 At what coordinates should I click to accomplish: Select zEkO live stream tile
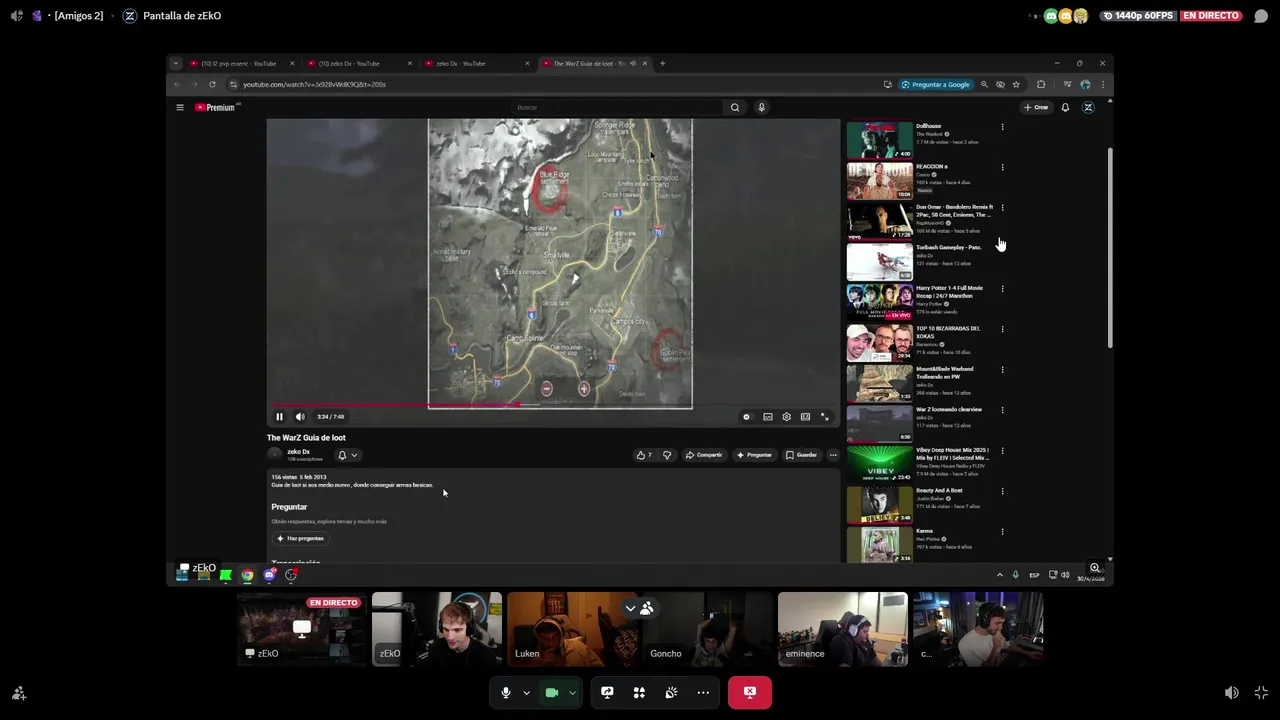point(302,629)
